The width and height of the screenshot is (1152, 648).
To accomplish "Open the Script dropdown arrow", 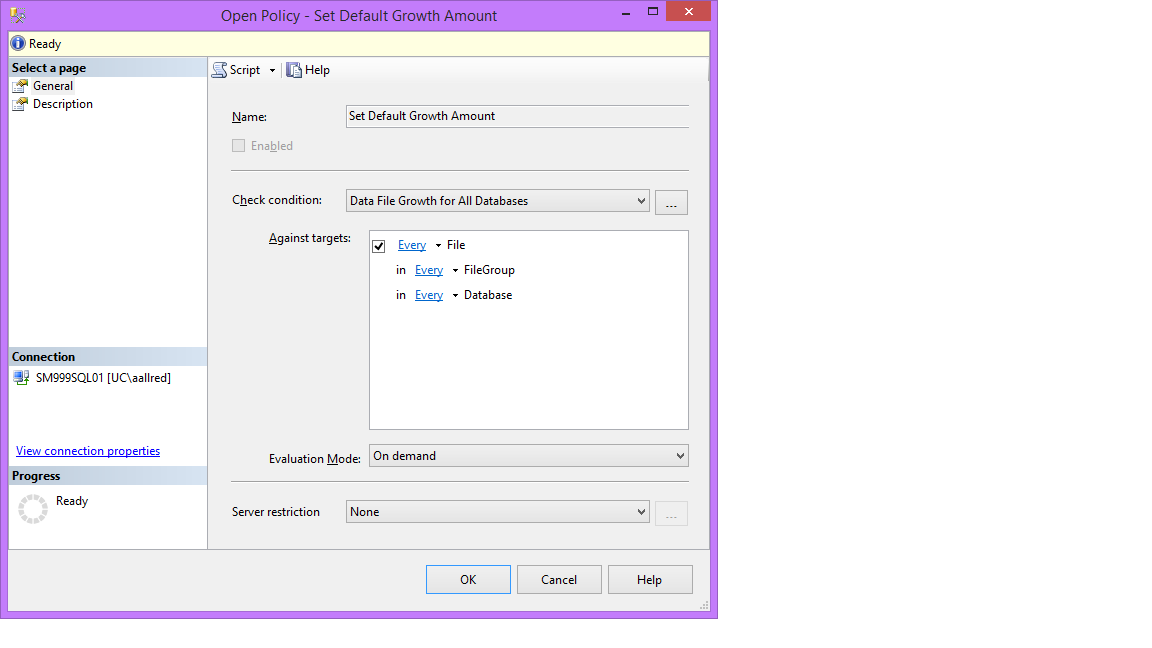I will (x=272, y=70).
